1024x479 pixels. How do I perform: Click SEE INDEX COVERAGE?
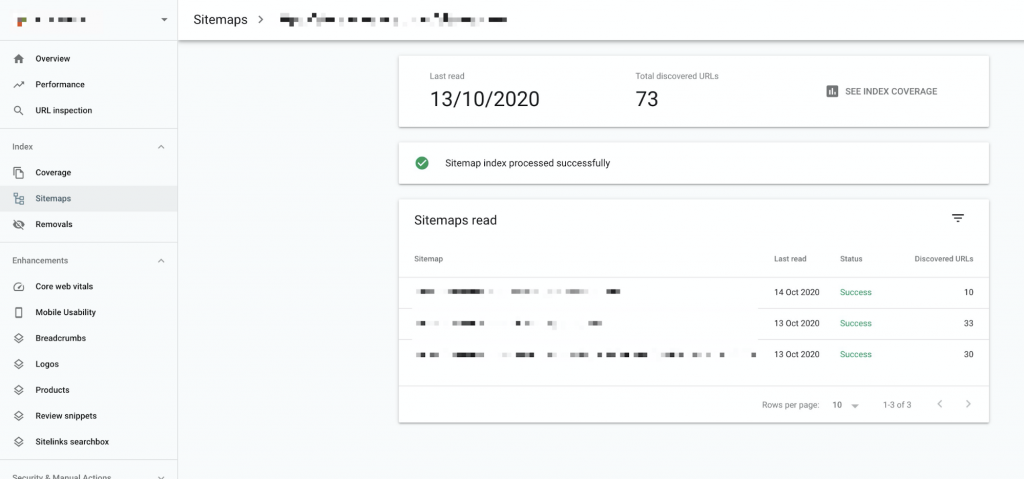click(891, 91)
